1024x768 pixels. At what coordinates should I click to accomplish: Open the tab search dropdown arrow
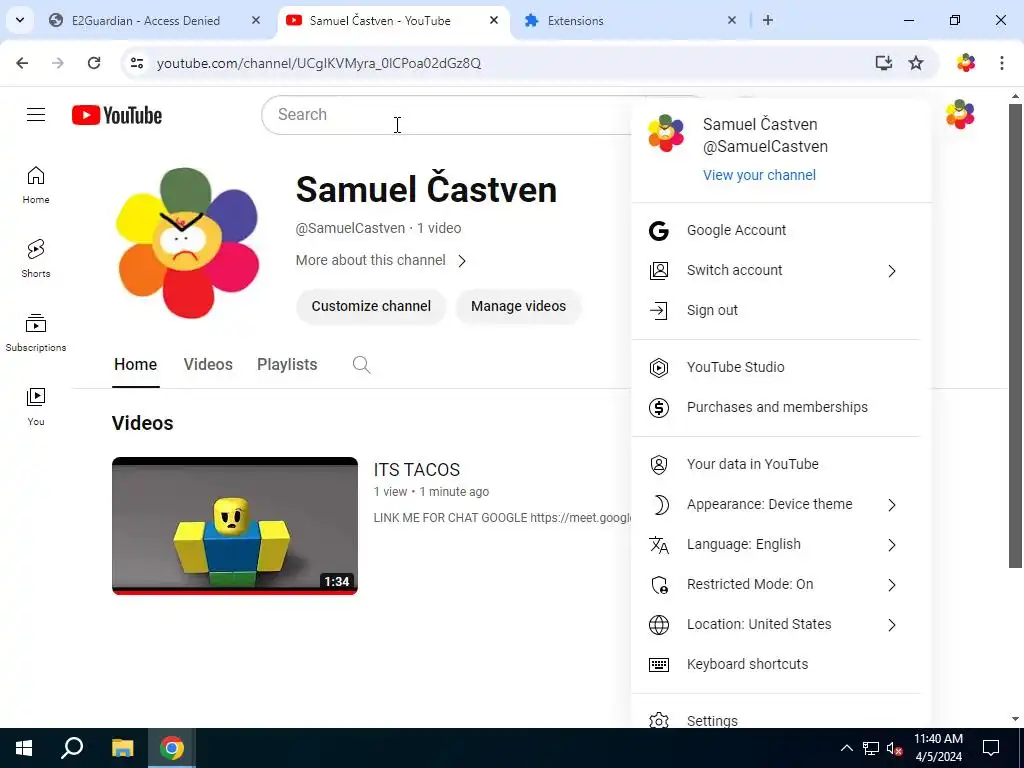click(20, 20)
